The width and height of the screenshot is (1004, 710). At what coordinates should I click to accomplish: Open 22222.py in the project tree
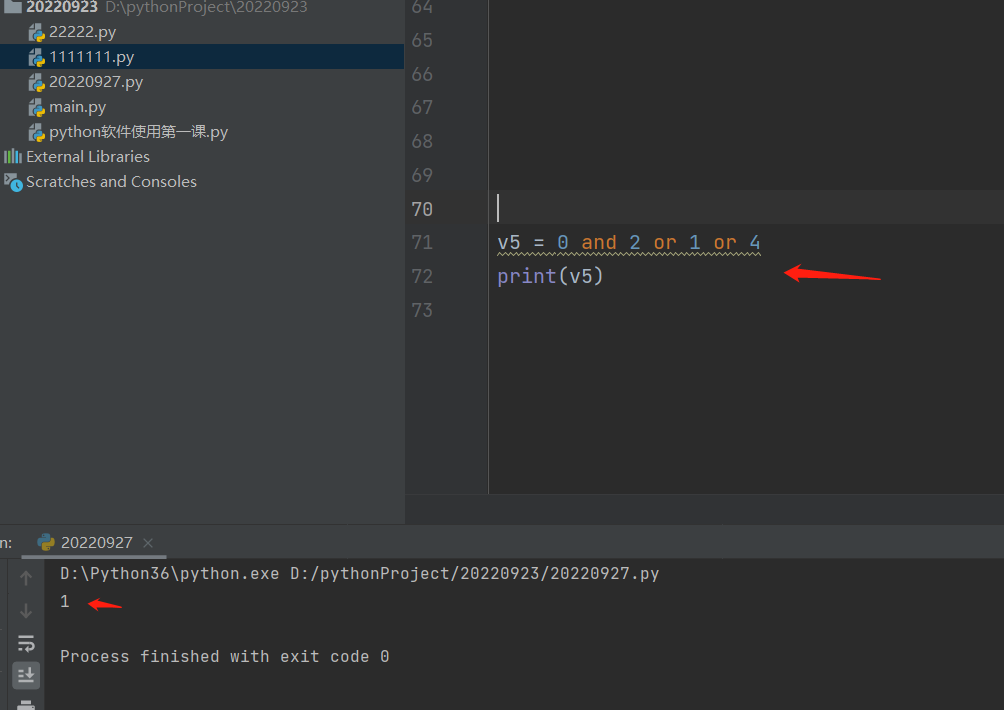coord(82,32)
